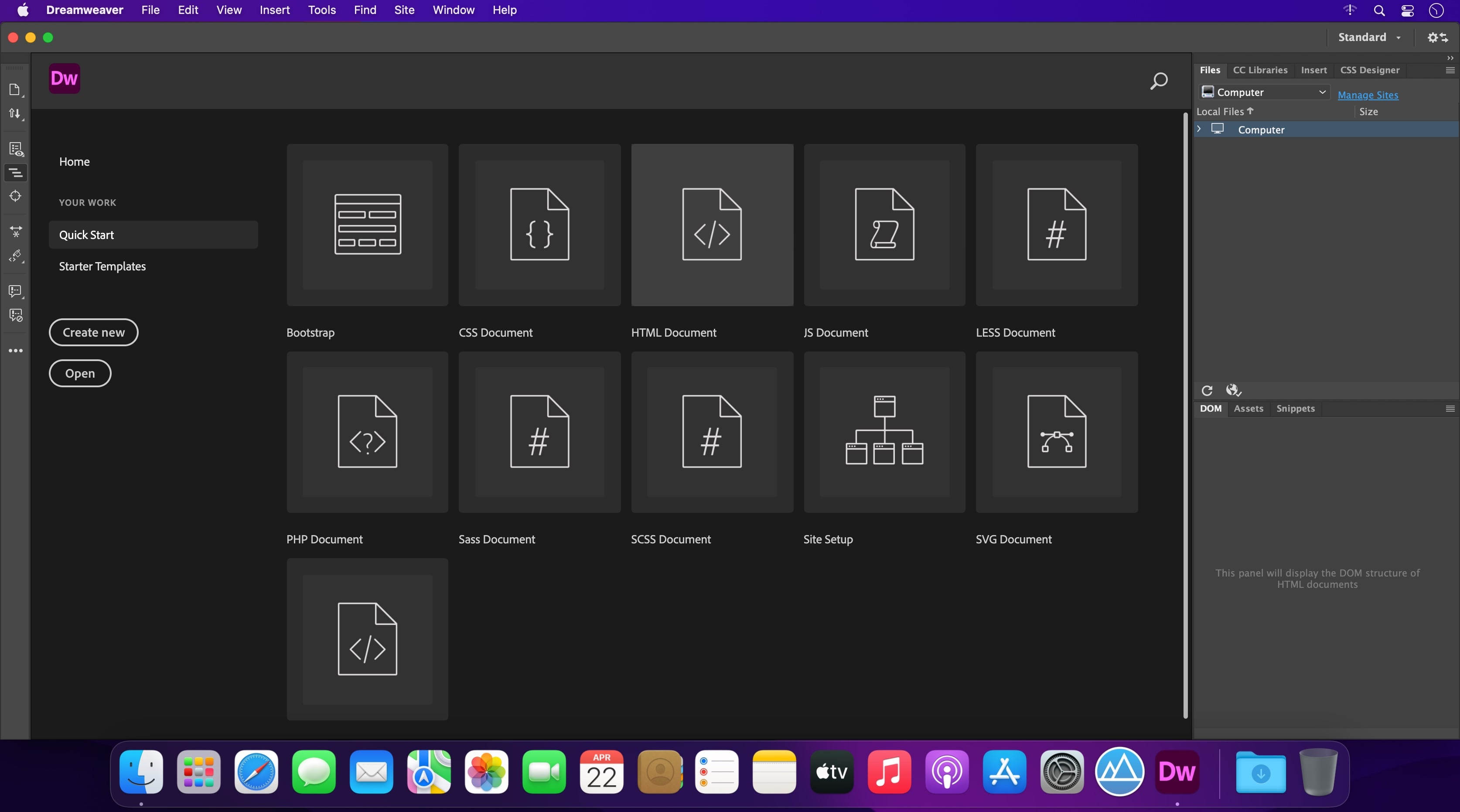The image size is (1460, 812).
Task: Click the Open button
Action: coord(80,373)
